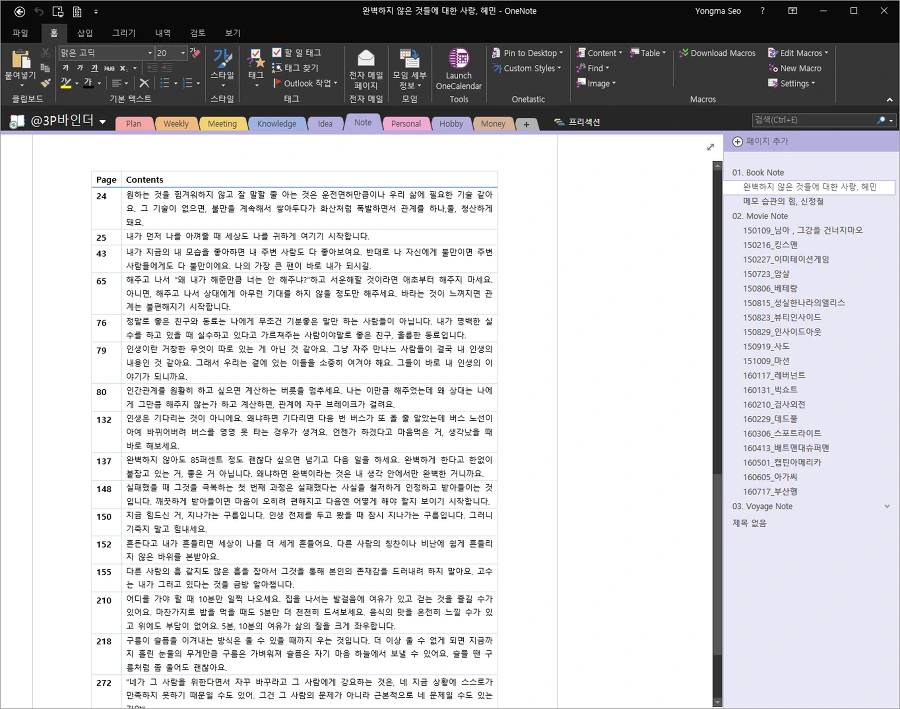Open Onetastic Table macro menu
Screen dimensions: 900x709
pyautogui.click(x=647, y=53)
